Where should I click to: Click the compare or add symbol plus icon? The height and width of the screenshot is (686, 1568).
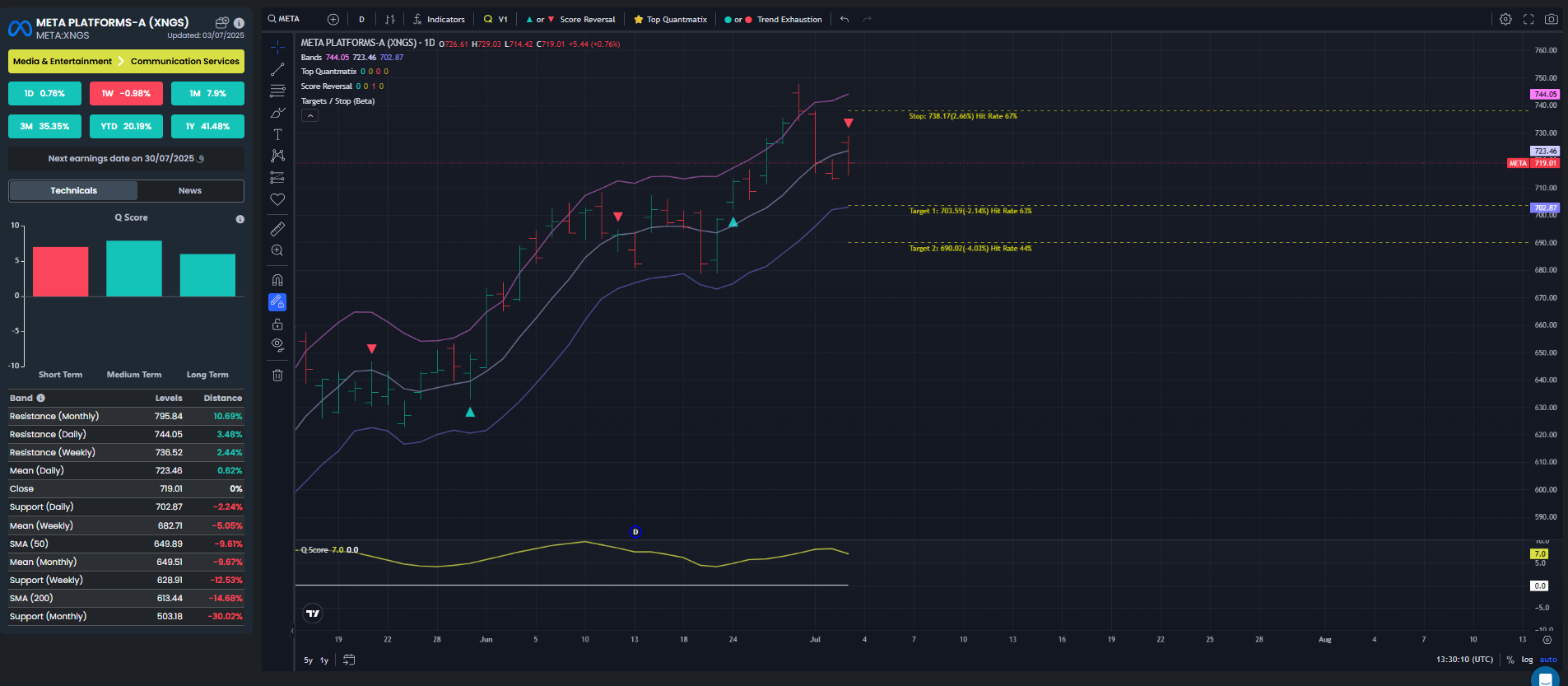[x=333, y=19]
